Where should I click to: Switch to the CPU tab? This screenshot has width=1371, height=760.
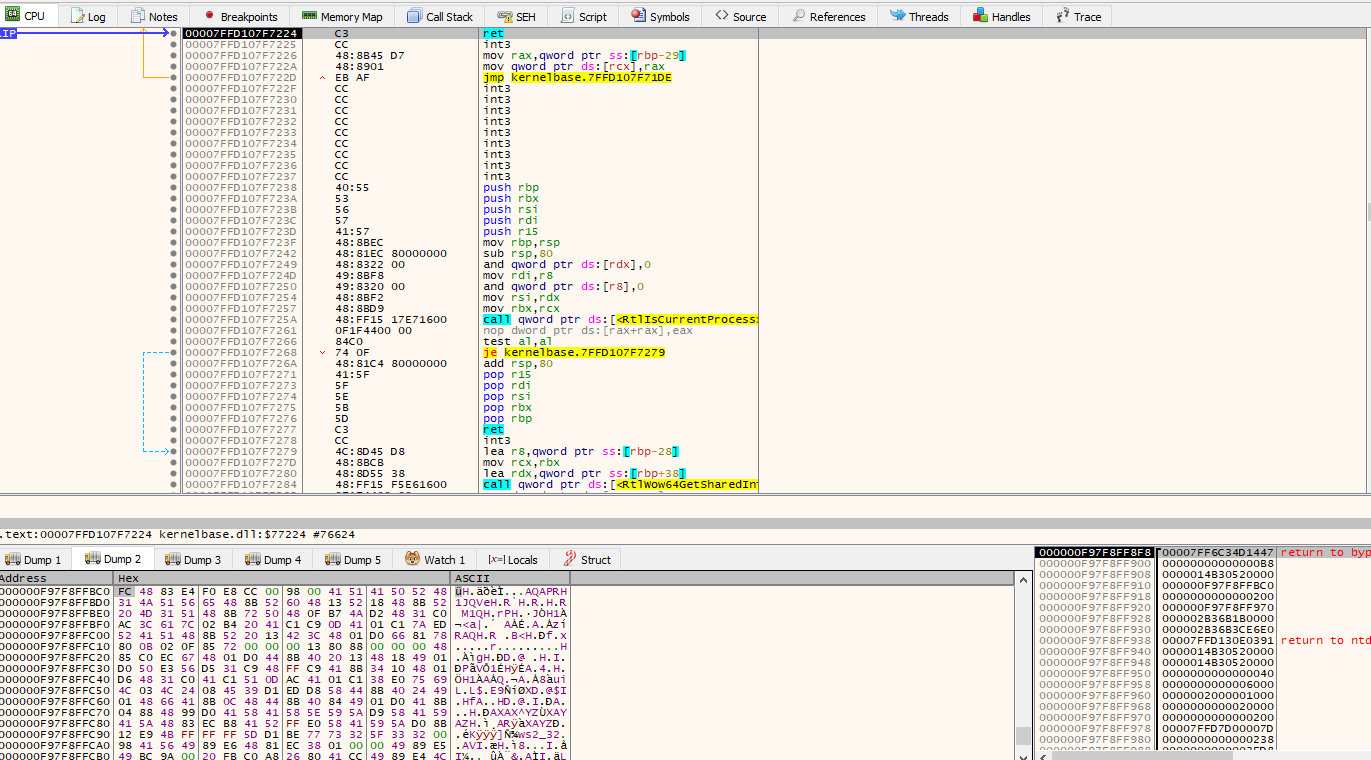pos(29,16)
